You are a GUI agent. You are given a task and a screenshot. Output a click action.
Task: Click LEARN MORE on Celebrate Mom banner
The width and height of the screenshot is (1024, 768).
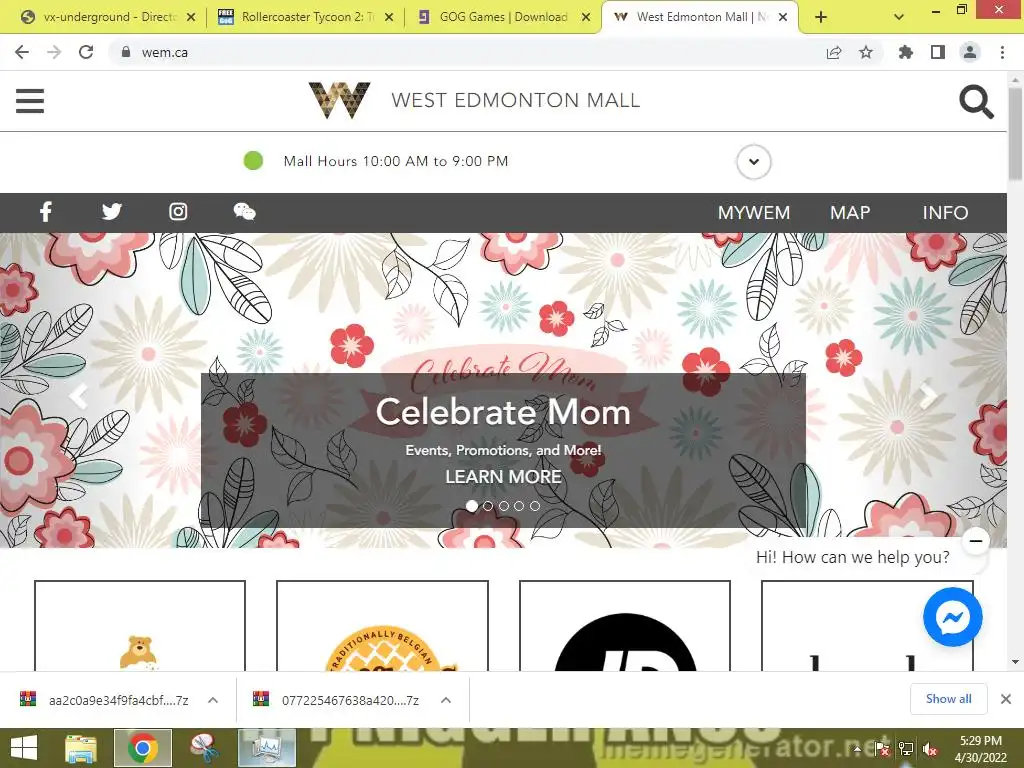click(x=504, y=477)
